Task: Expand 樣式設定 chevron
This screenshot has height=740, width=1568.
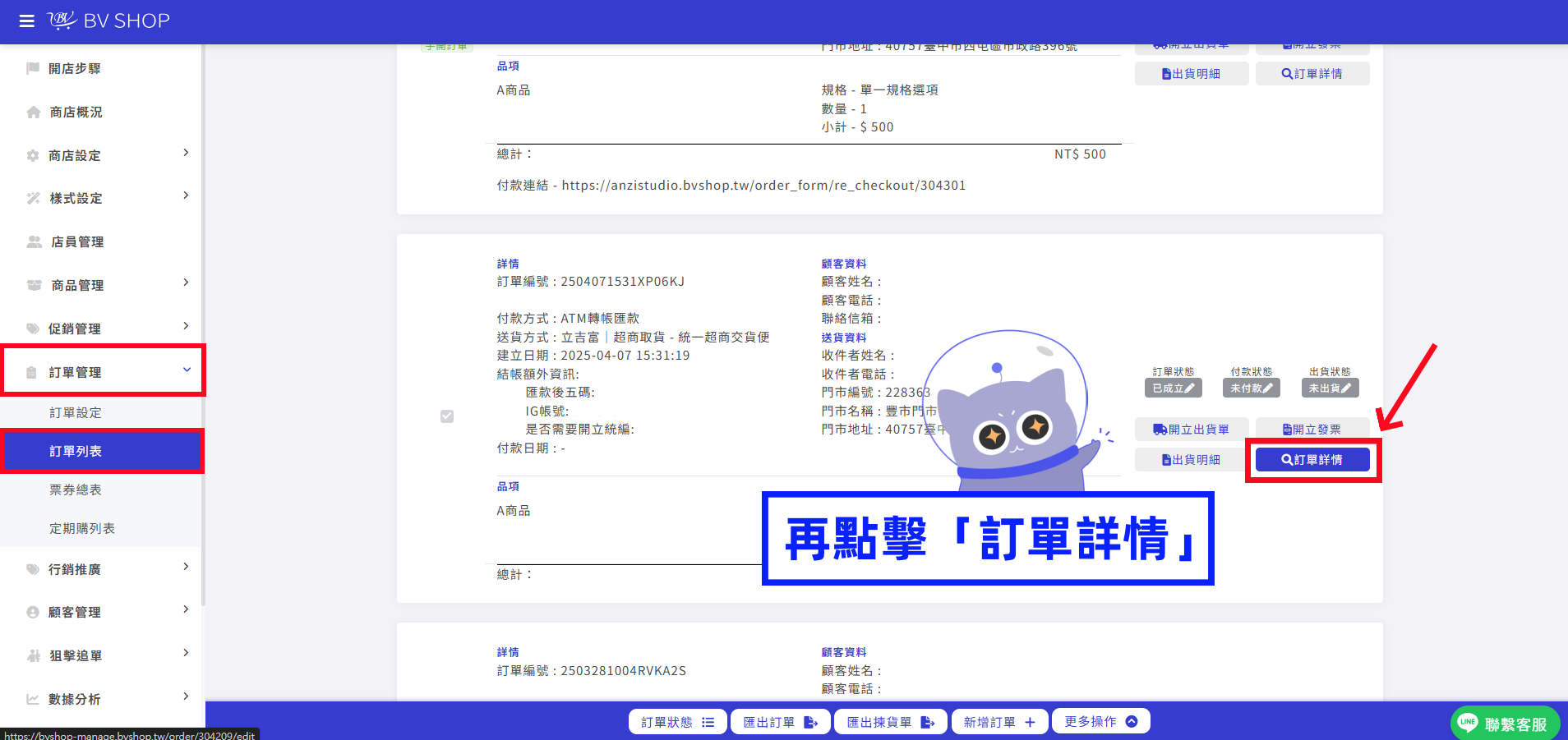Action: [186, 195]
